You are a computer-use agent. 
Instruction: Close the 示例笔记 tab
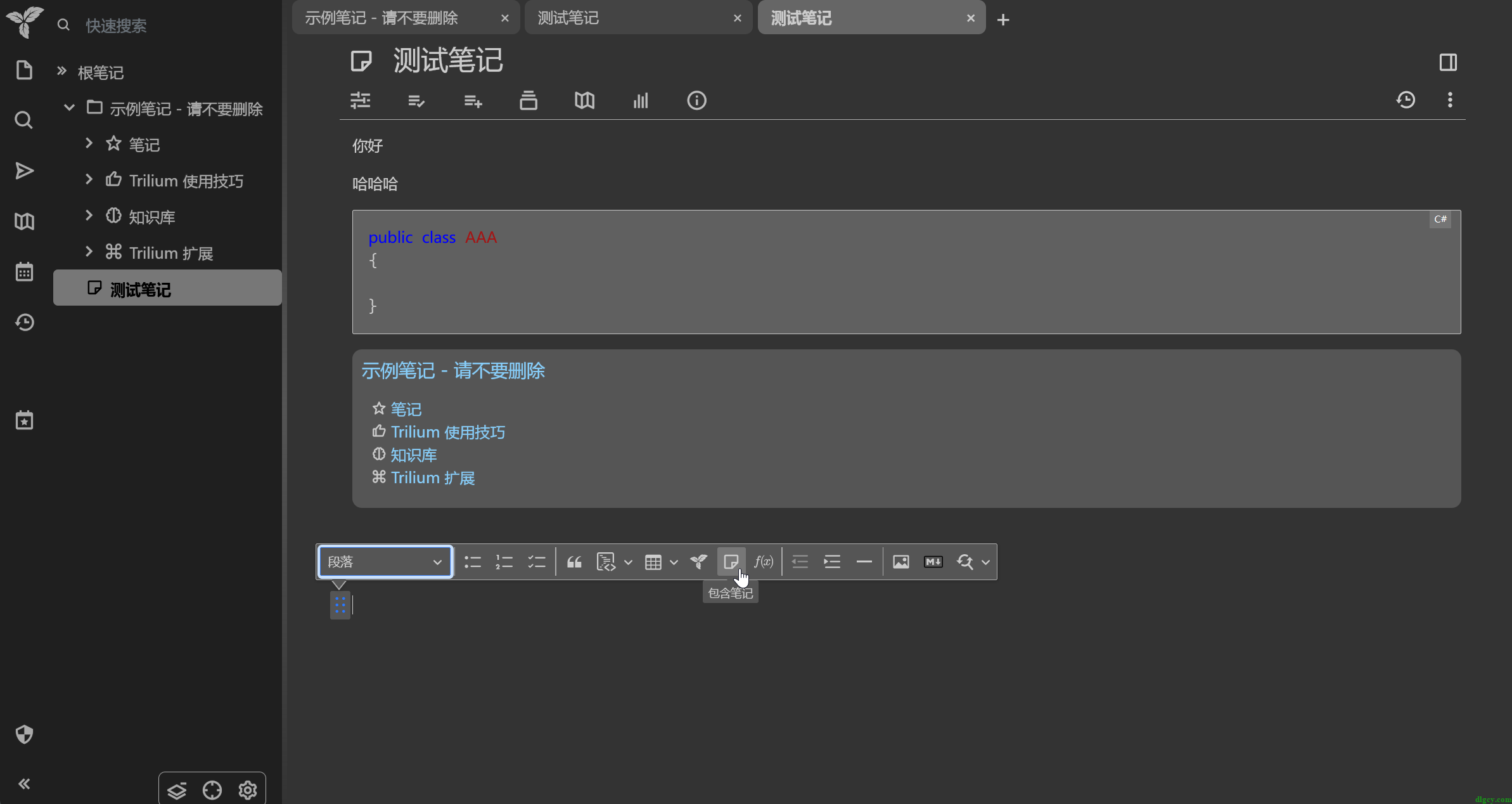pyautogui.click(x=504, y=18)
